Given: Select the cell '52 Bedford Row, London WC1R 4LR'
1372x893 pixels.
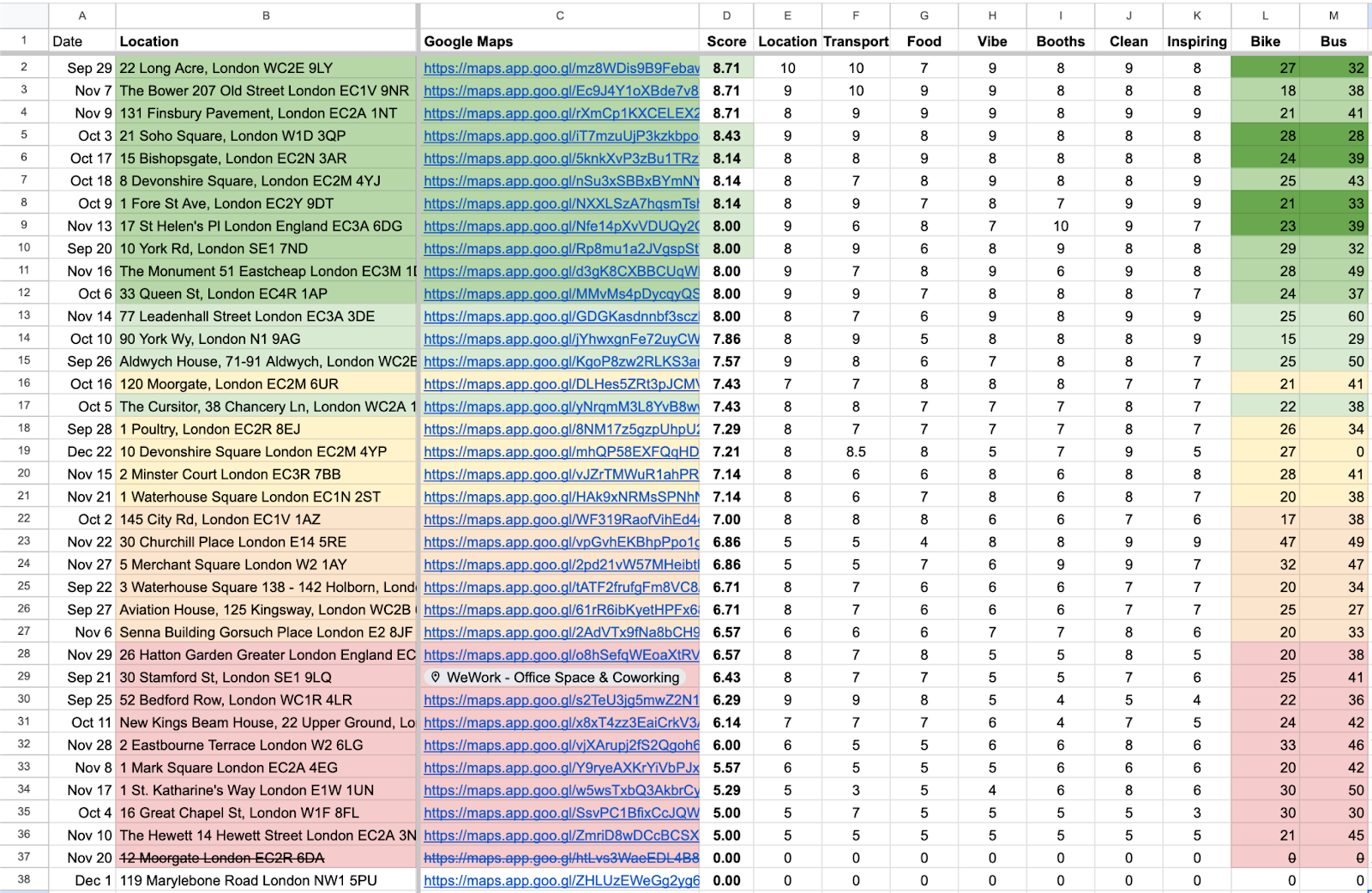Looking at the screenshot, I should [266, 700].
